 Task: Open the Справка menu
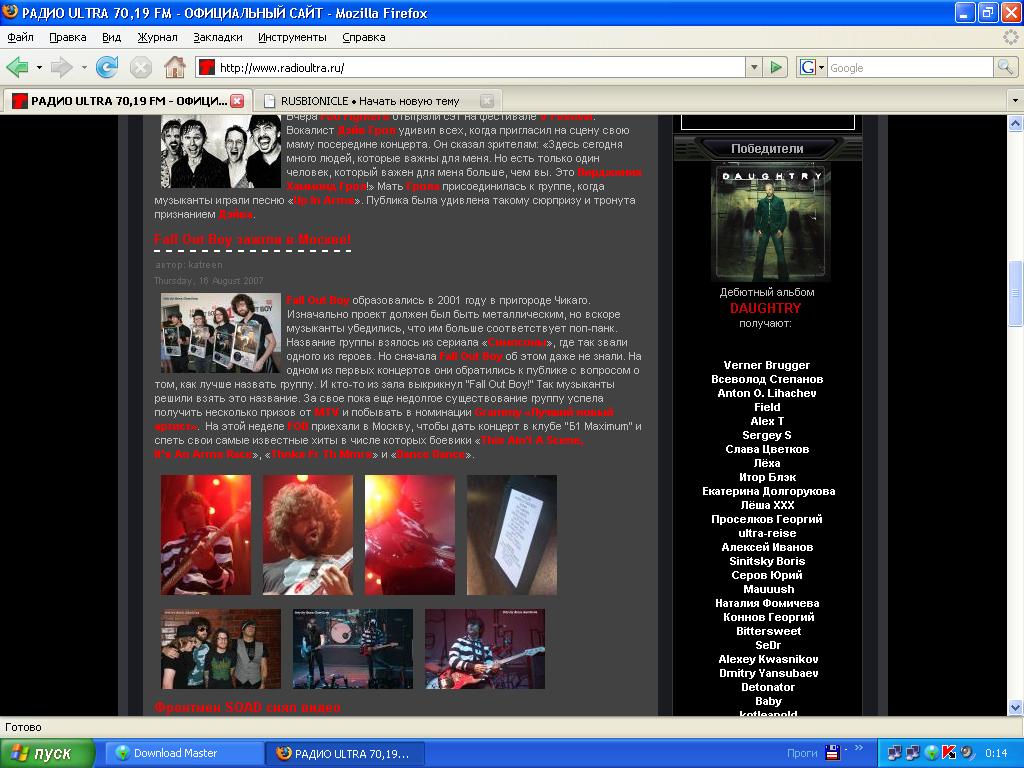(x=364, y=37)
